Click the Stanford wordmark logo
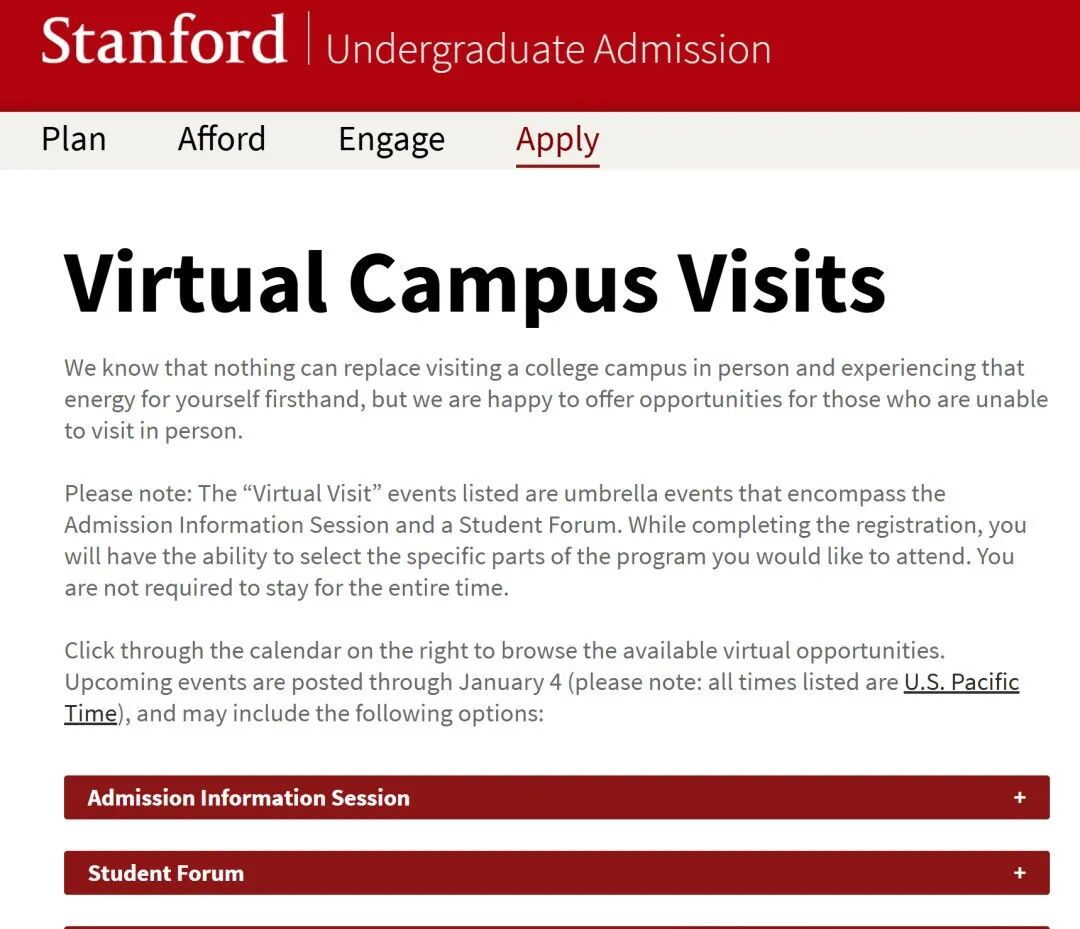The width and height of the screenshot is (1080, 929). [x=164, y=42]
